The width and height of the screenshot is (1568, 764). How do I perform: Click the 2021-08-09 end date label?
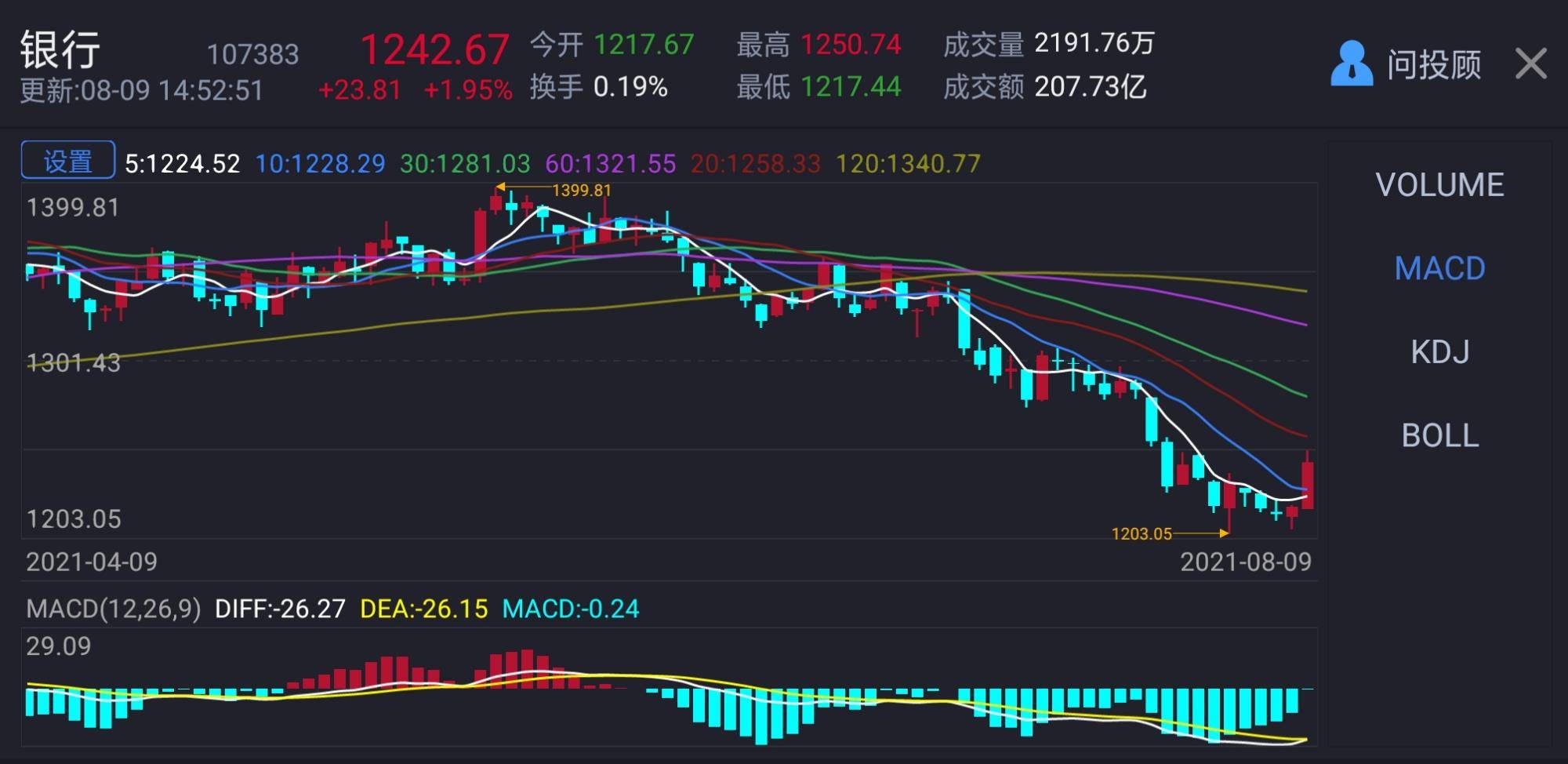point(1246,562)
